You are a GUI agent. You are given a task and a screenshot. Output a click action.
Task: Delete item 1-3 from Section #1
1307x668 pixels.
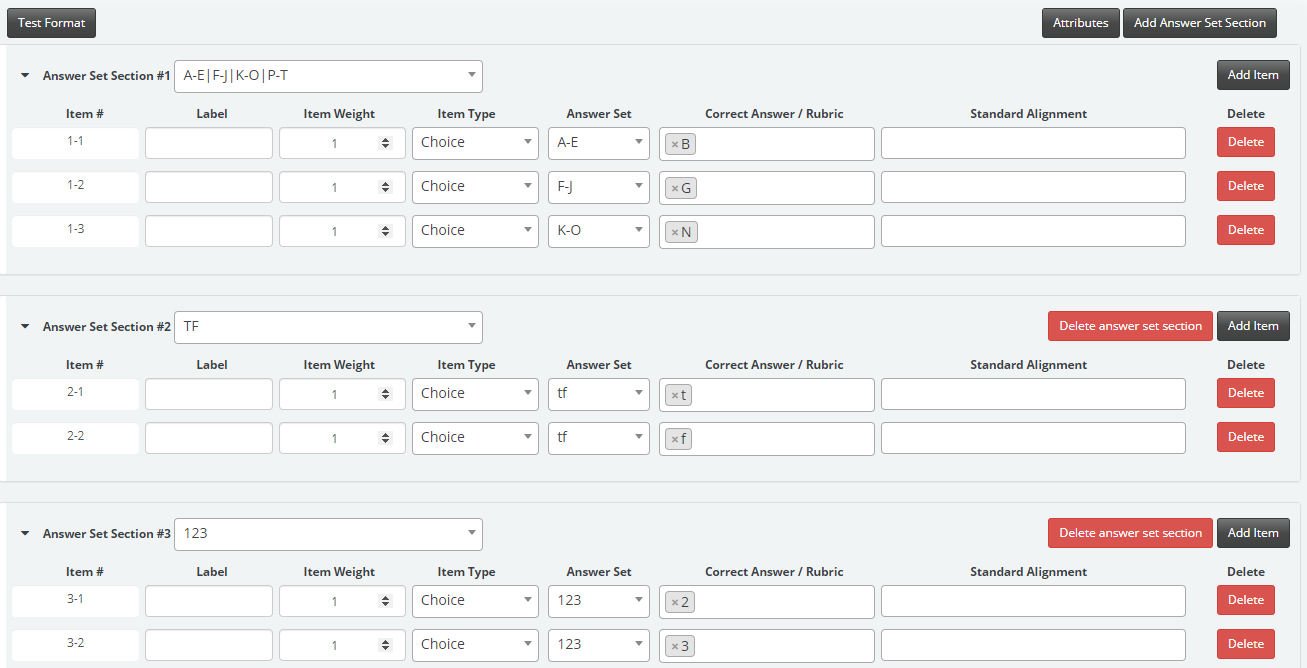[1245, 229]
